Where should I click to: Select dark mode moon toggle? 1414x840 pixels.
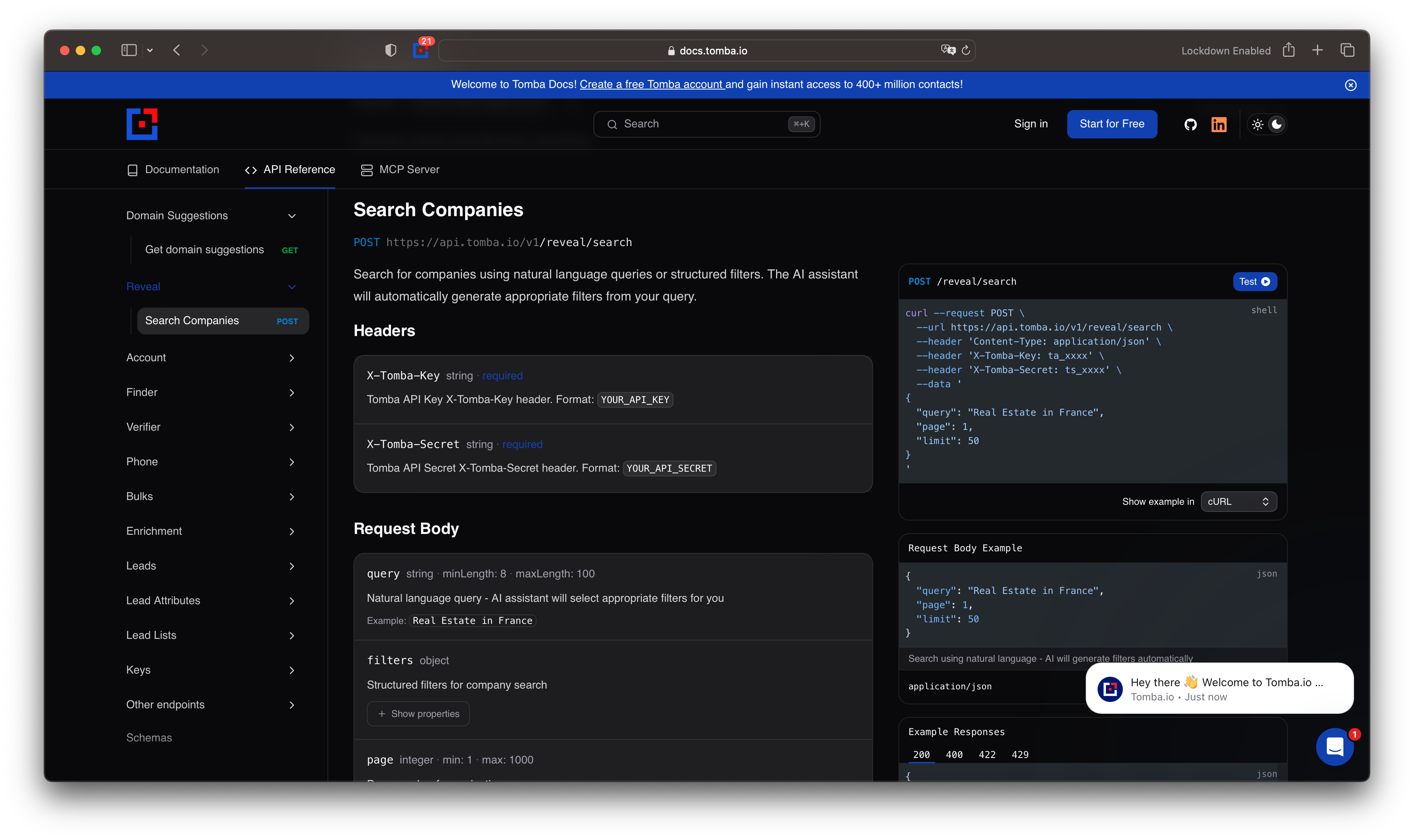[1276, 125]
